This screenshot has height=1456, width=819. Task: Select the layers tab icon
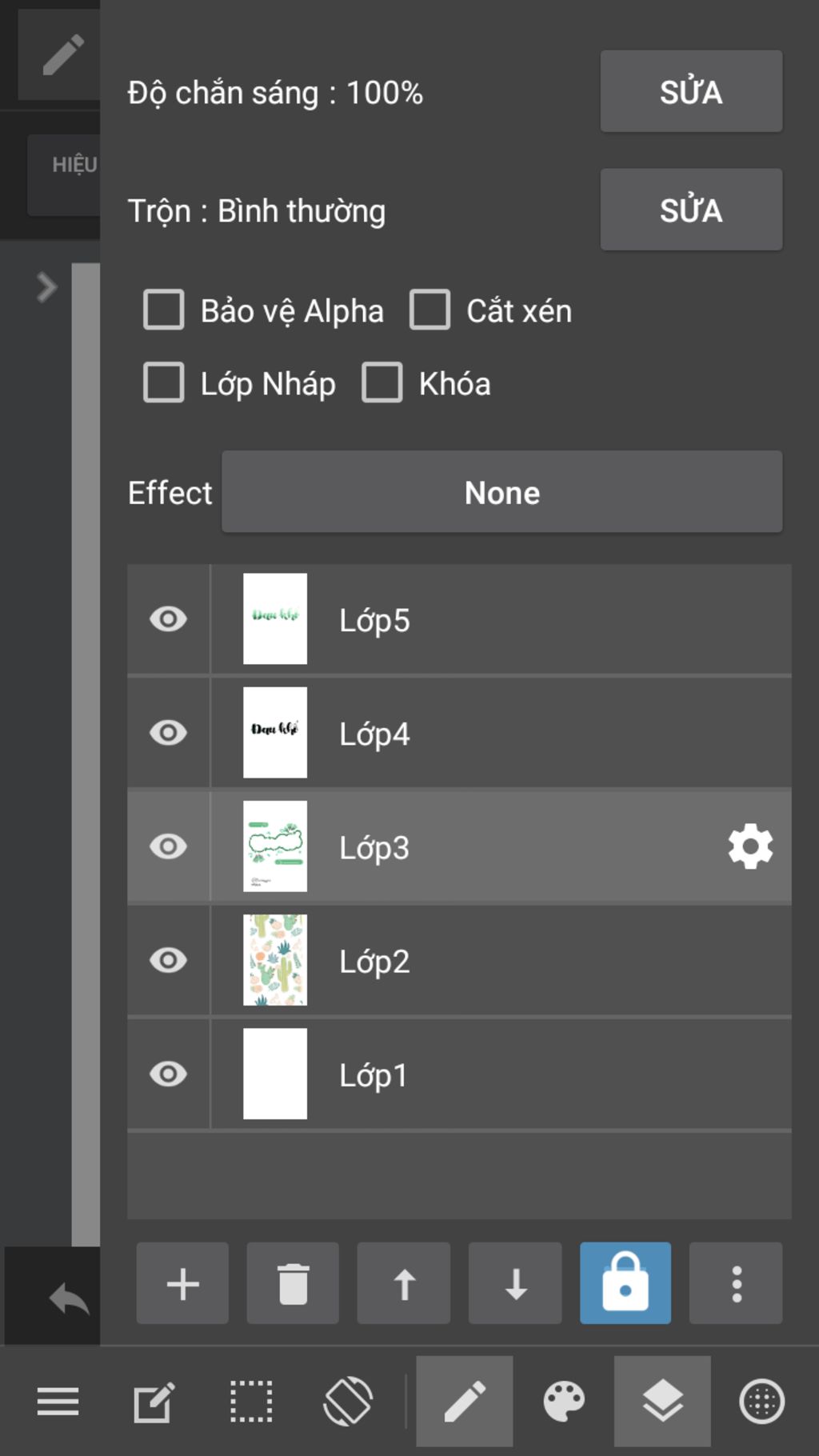click(x=662, y=1402)
